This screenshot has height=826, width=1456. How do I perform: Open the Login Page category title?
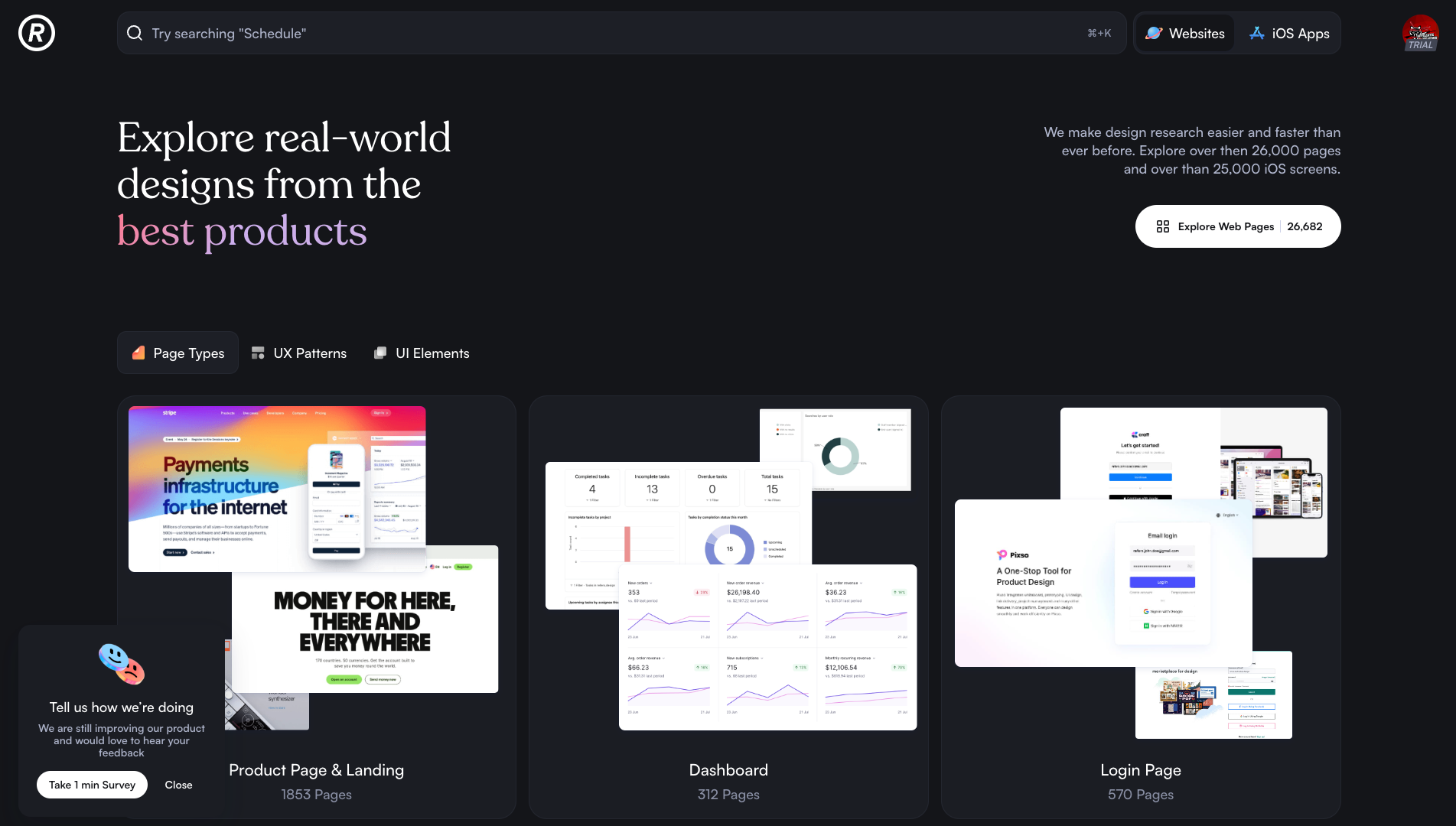pyautogui.click(x=1140, y=770)
